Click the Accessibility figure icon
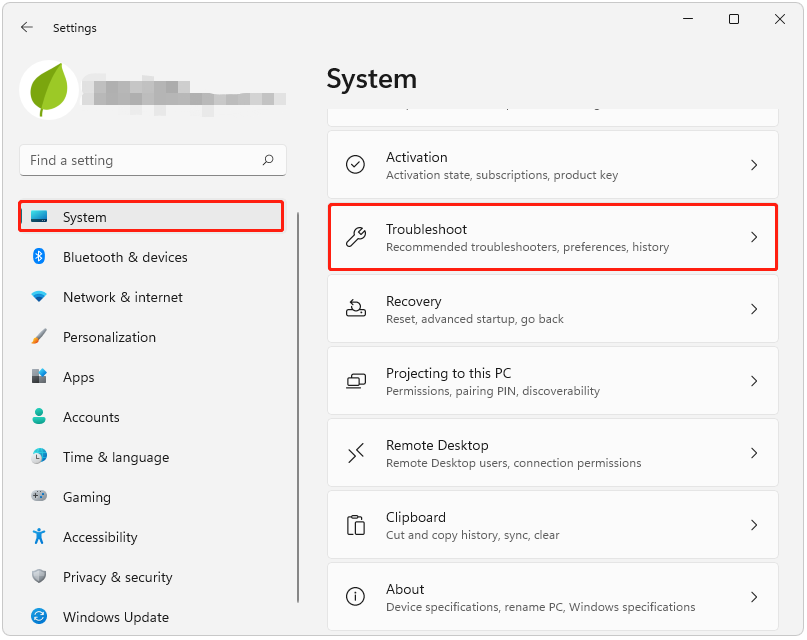The height and width of the screenshot is (640, 807). click(x=39, y=536)
